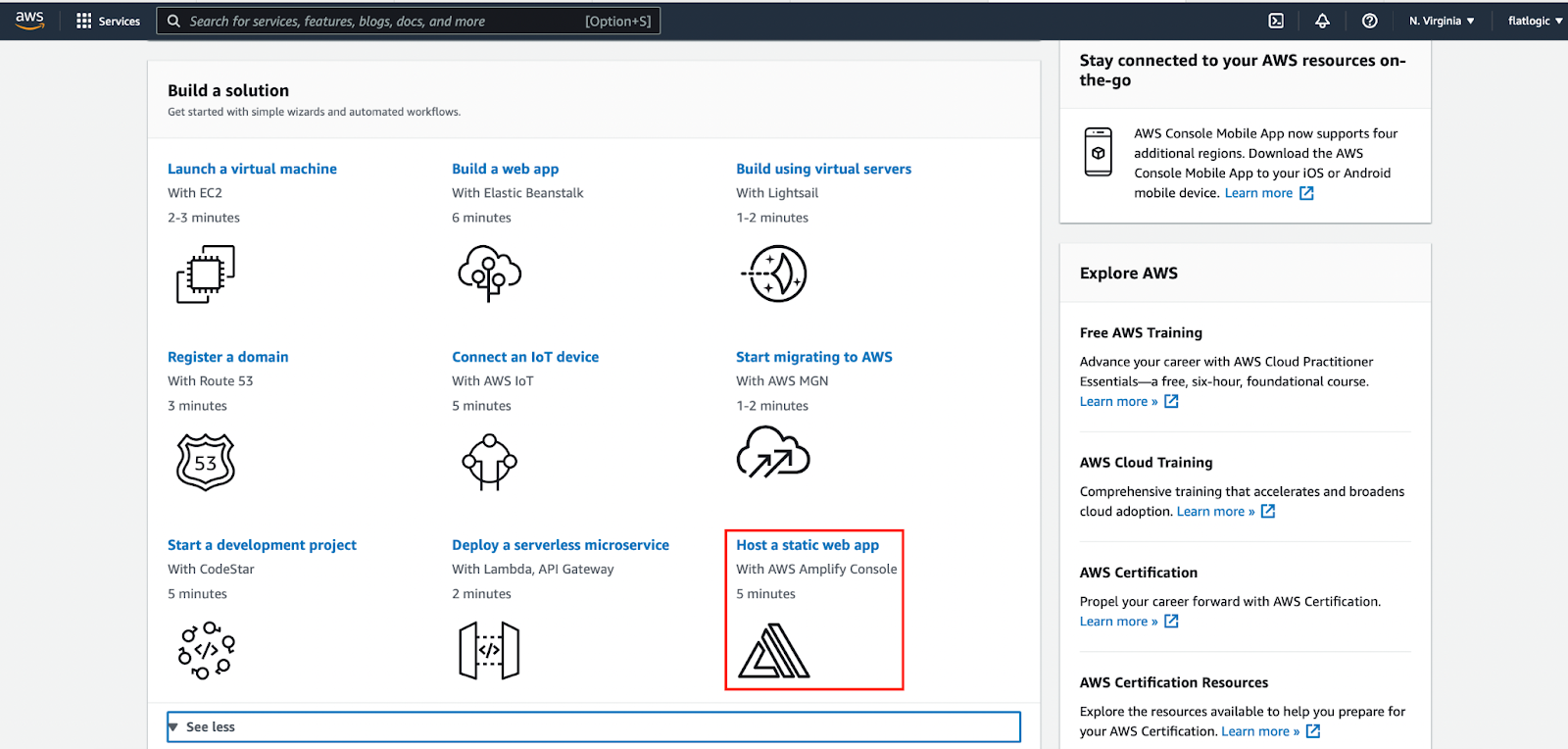Image resolution: width=1568 pixels, height=749 pixels.
Task: Click external icon under AWS Certification
Action: click(1171, 621)
